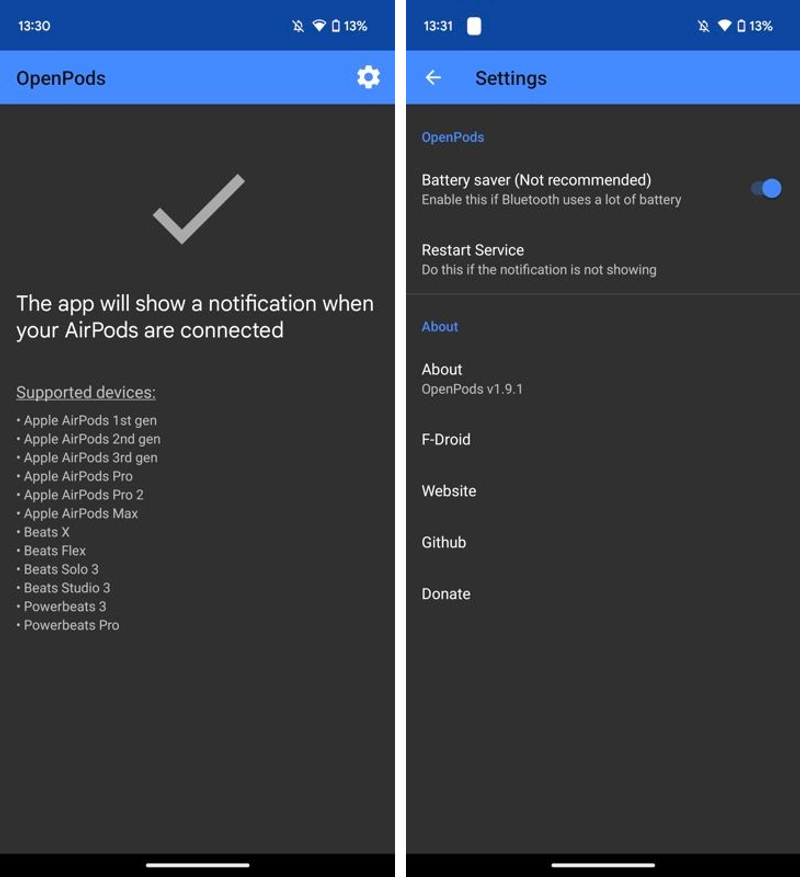Select "Apple AirPods 1st gen" in the list

90,421
